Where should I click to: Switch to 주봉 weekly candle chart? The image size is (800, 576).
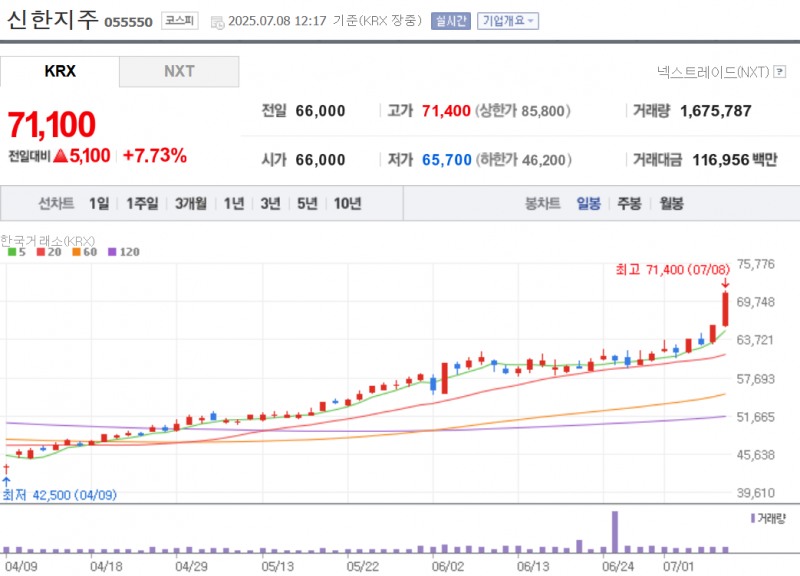coord(629,203)
